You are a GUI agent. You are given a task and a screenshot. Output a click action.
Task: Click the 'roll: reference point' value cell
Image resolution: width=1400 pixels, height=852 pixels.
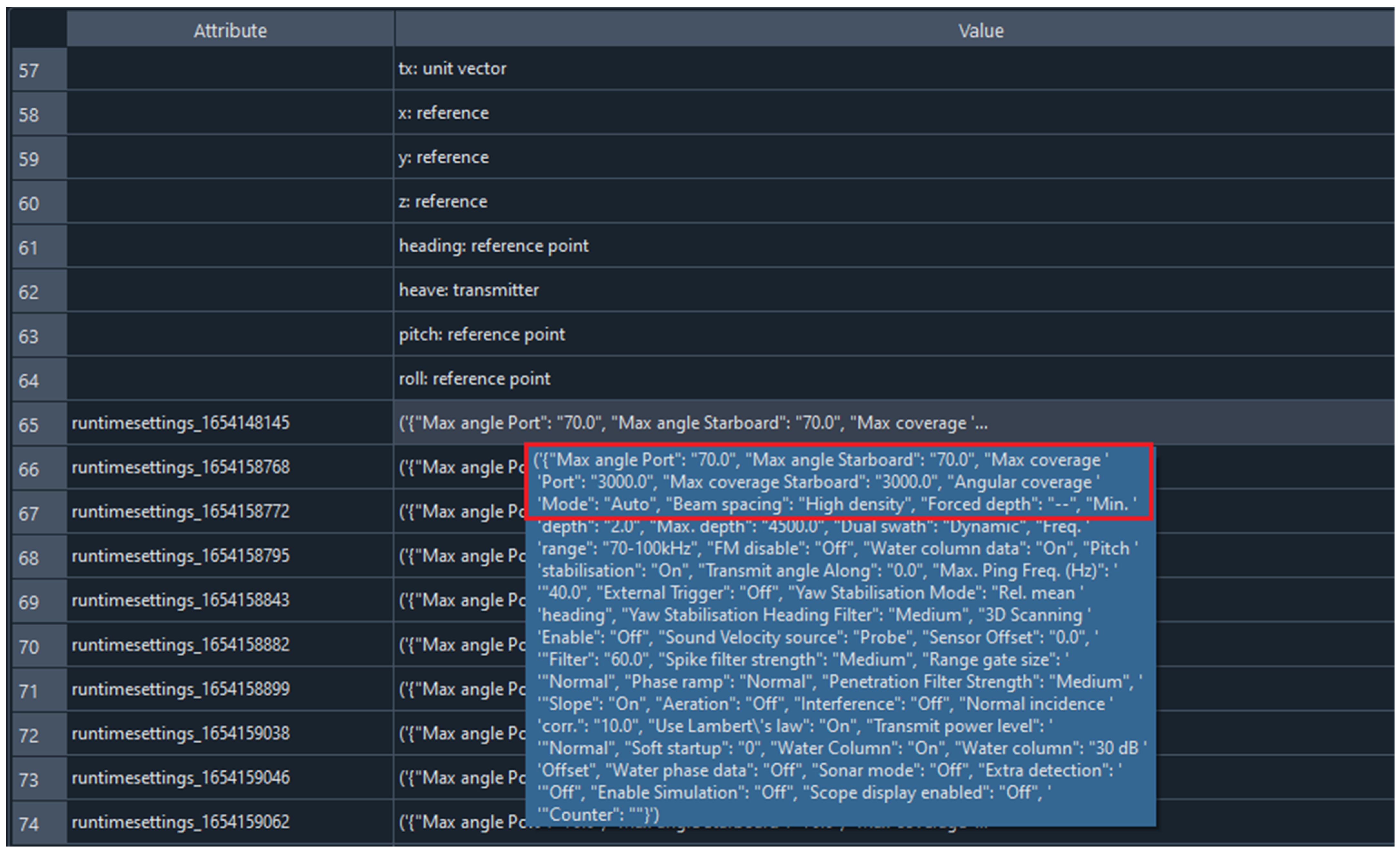[474, 379]
